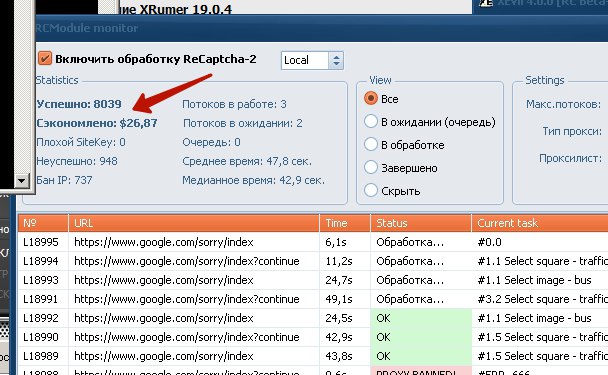Click the 'Проксилист:' settings label
608x375 pixels.
click(x=570, y=158)
